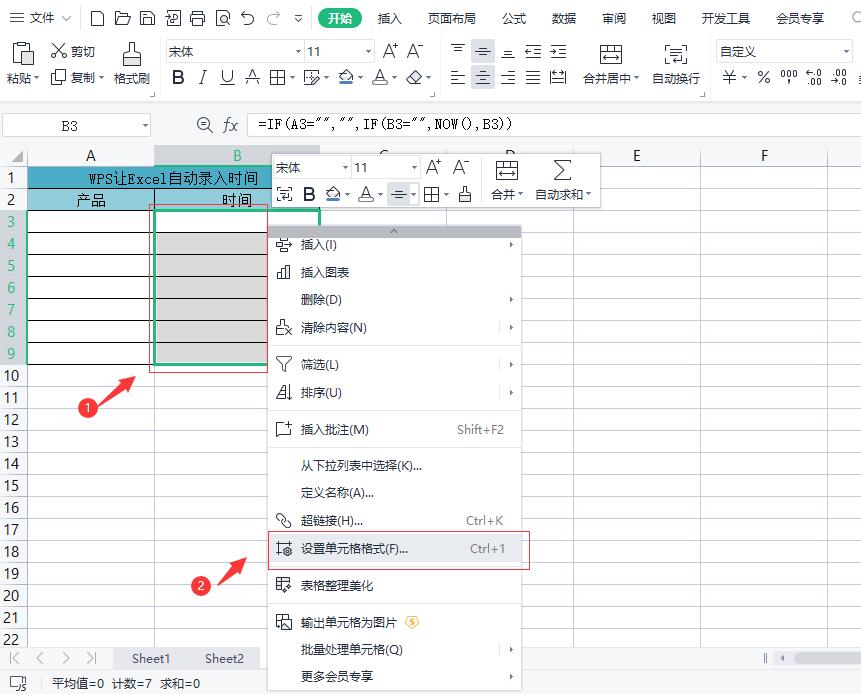Increase font size with ribbon A+ icon
This screenshot has width=861, height=694.
click(x=390, y=52)
